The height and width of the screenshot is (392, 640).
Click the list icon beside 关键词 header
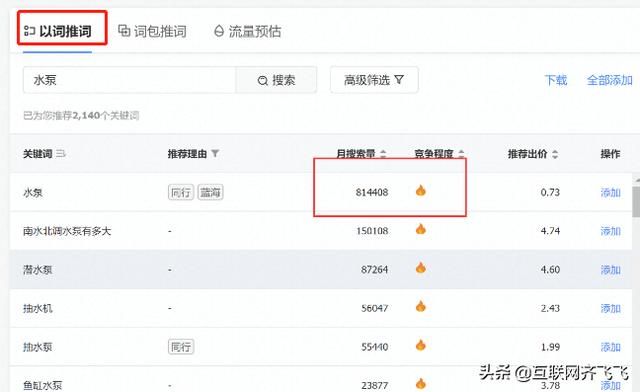[x=61, y=154]
